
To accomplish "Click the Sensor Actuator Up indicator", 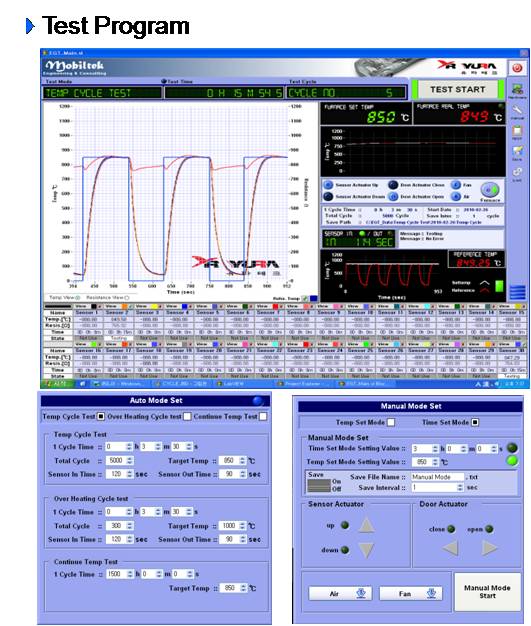I will point(328,185).
